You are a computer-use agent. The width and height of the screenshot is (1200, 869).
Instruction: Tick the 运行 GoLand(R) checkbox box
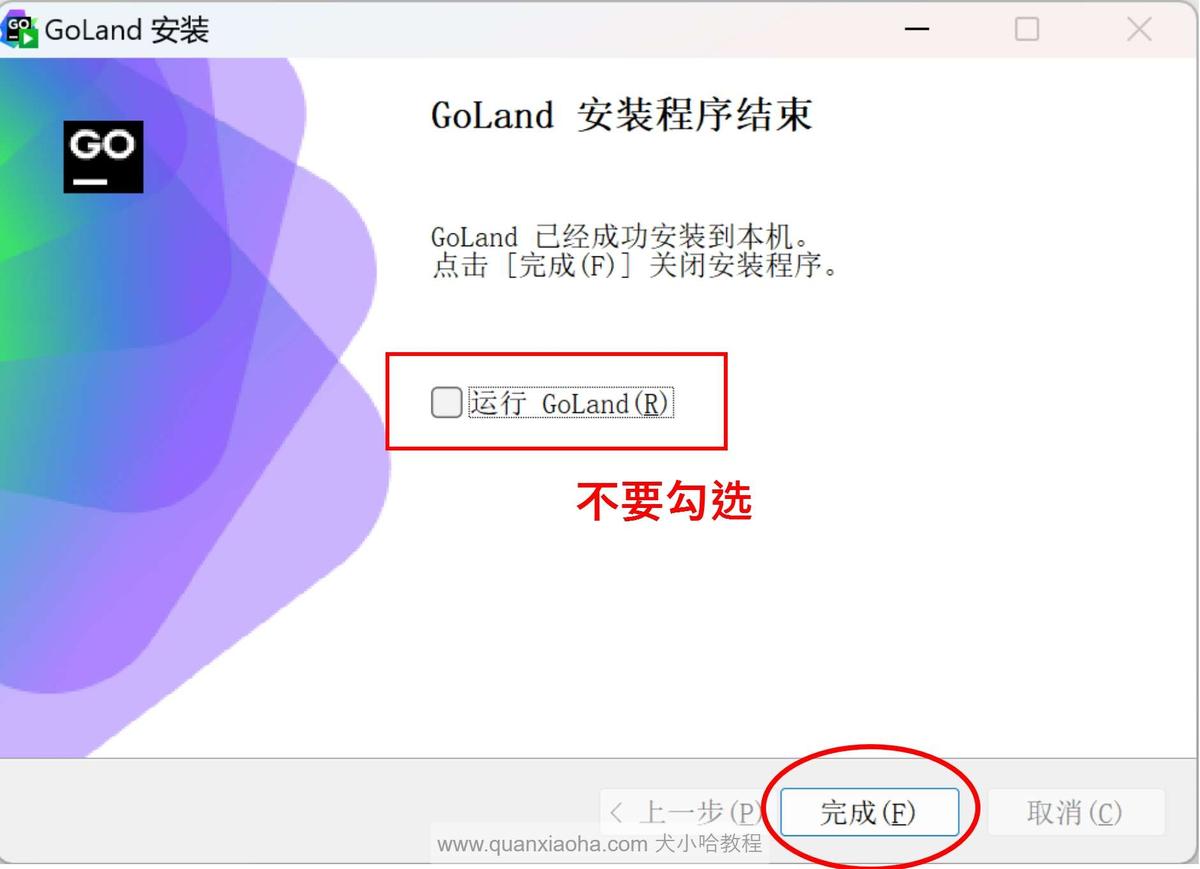[446, 402]
